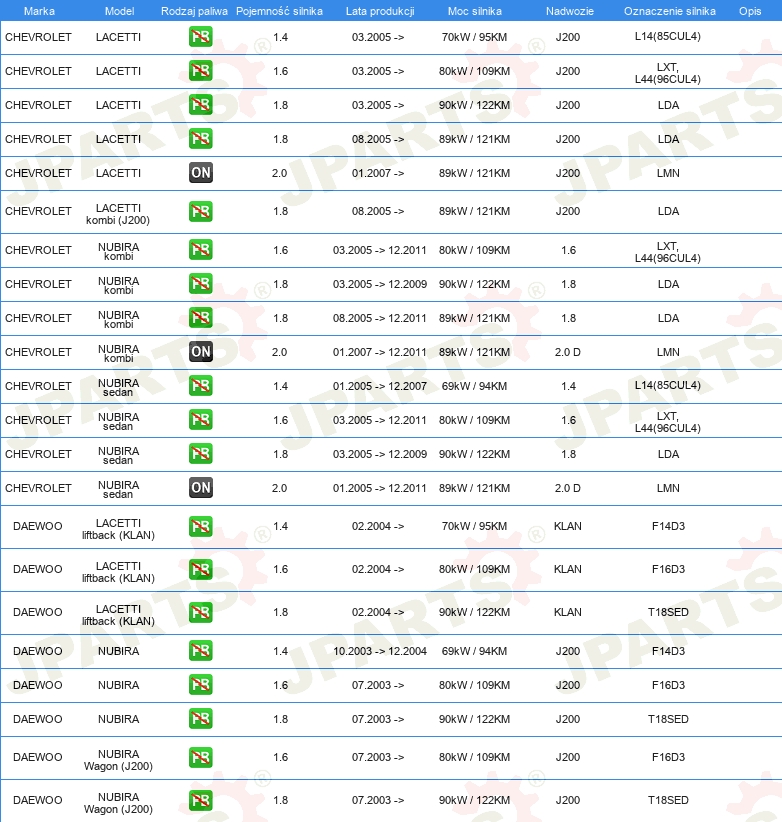Viewport: 782px width, 822px height.
Task: Select '2.0 D' body cell in the Nubira sedan row
Action: point(568,488)
